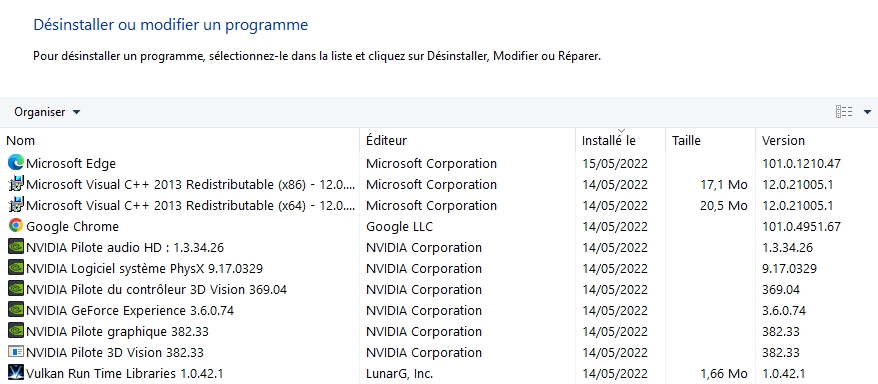Sort programs by the Nom column
Image resolution: width=878 pixels, height=384 pixels.
tap(181, 140)
